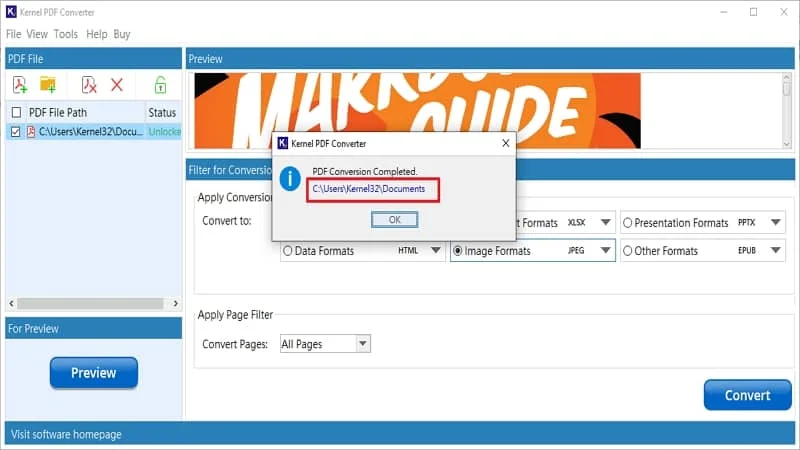Click the file list scroll right arrow
This screenshot has height=450, width=800.
pyautogui.click(x=176, y=304)
